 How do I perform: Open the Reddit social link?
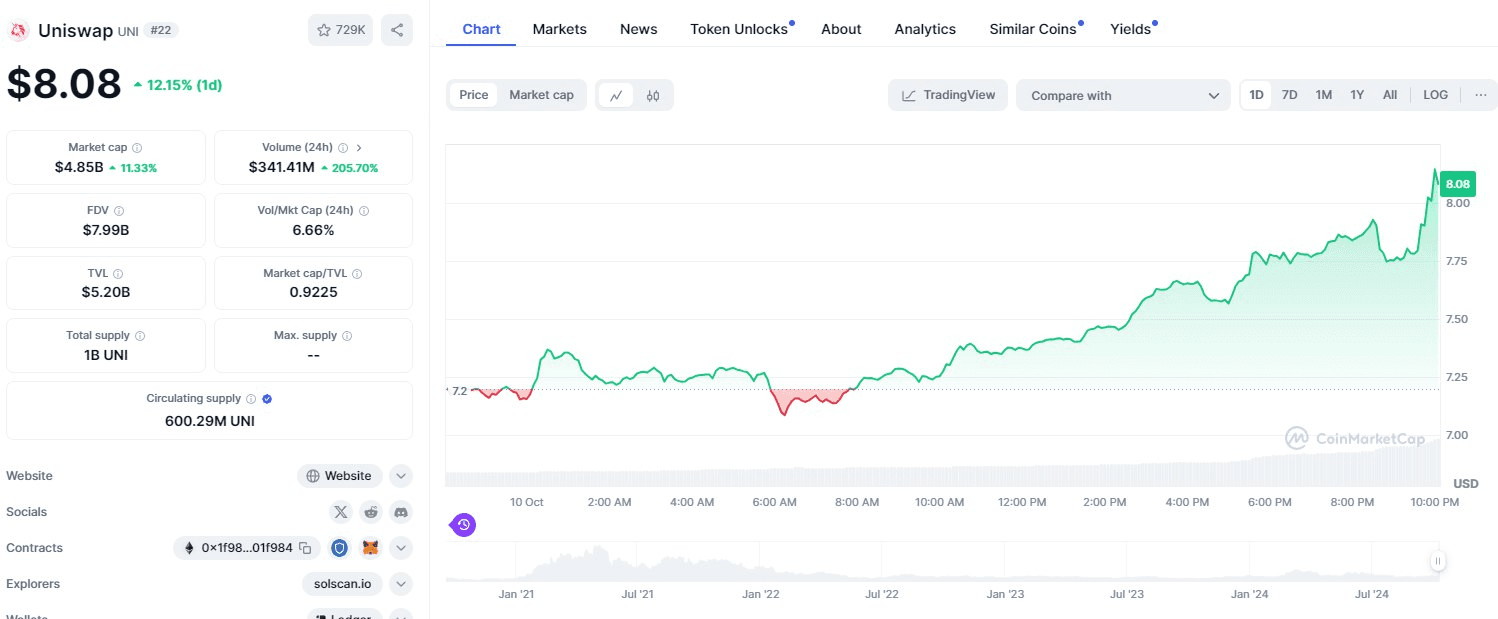(x=371, y=512)
